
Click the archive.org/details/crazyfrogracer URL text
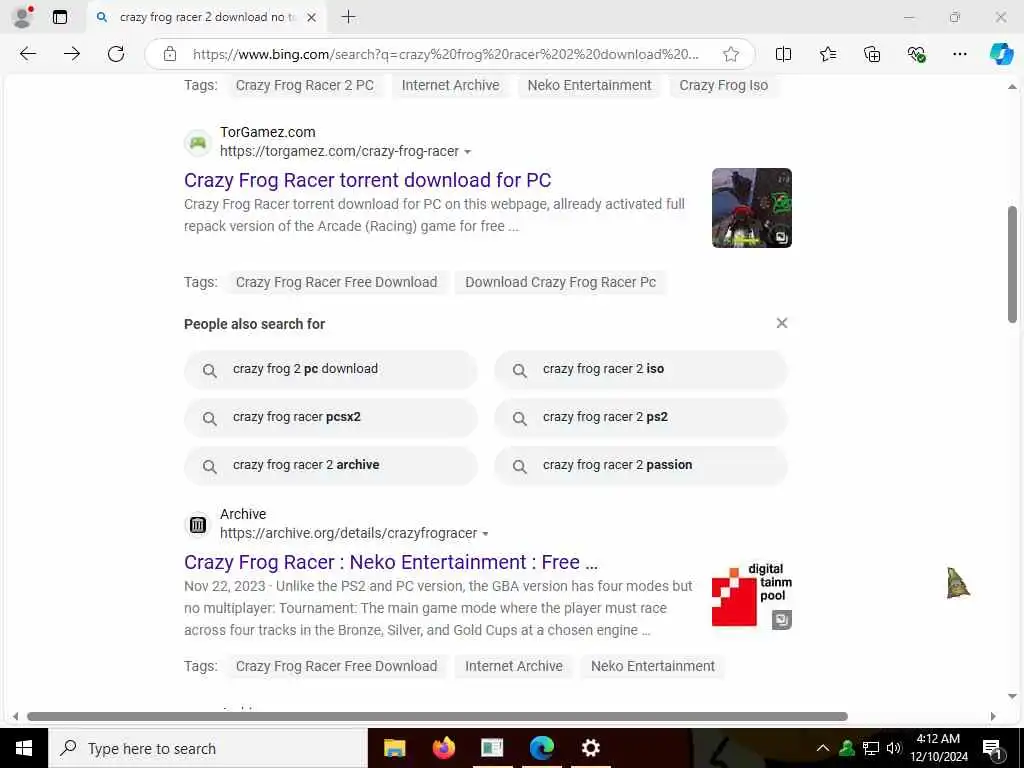point(349,534)
